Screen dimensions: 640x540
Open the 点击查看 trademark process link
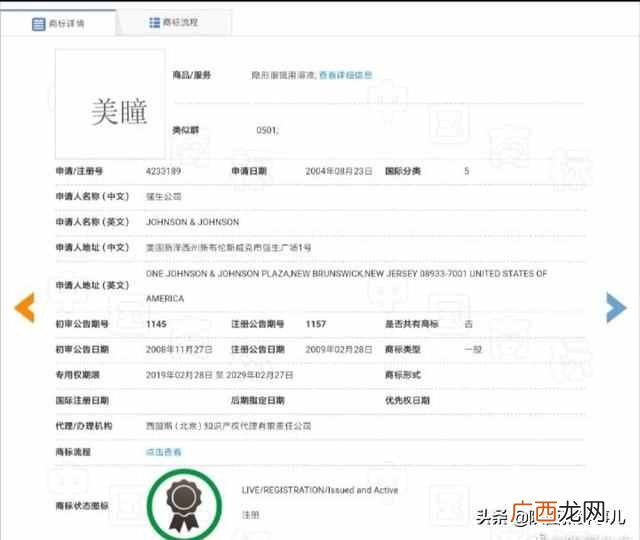coord(163,452)
